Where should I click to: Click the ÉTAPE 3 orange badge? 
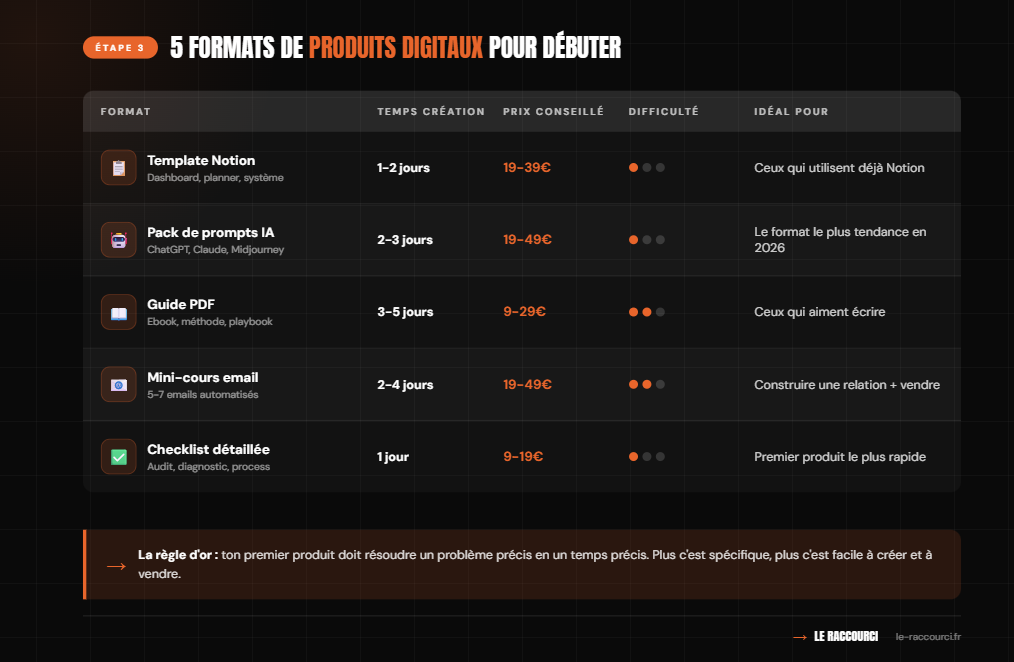[x=120, y=48]
